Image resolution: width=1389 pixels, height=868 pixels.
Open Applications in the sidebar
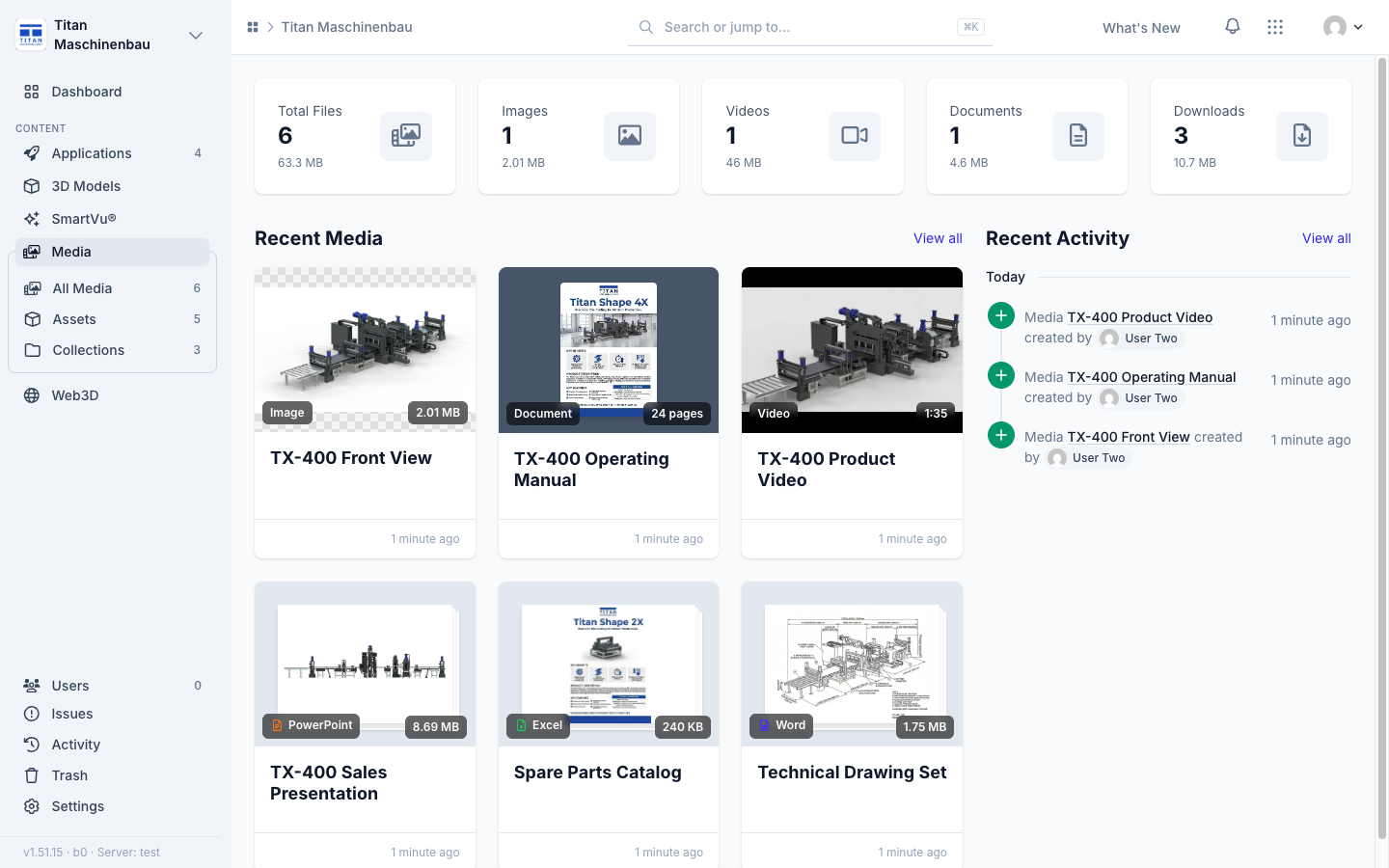point(112,153)
